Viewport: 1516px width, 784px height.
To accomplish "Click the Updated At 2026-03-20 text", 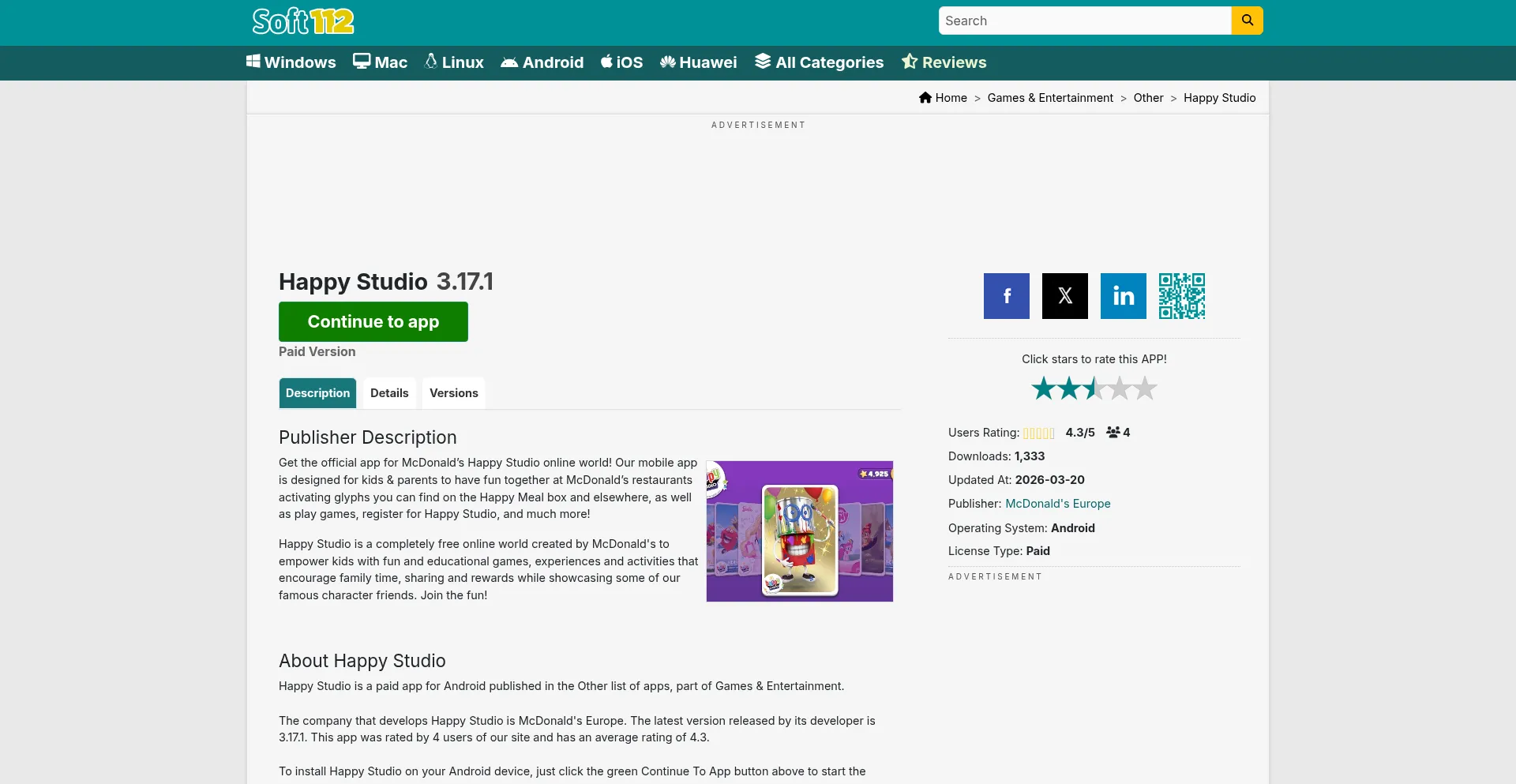I will pos(1016,480).
